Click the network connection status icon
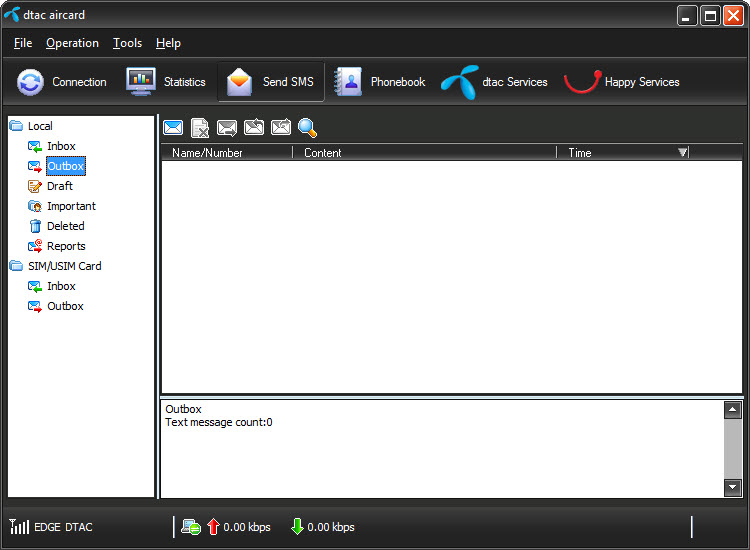750x550 pixels. pos(191,527)
